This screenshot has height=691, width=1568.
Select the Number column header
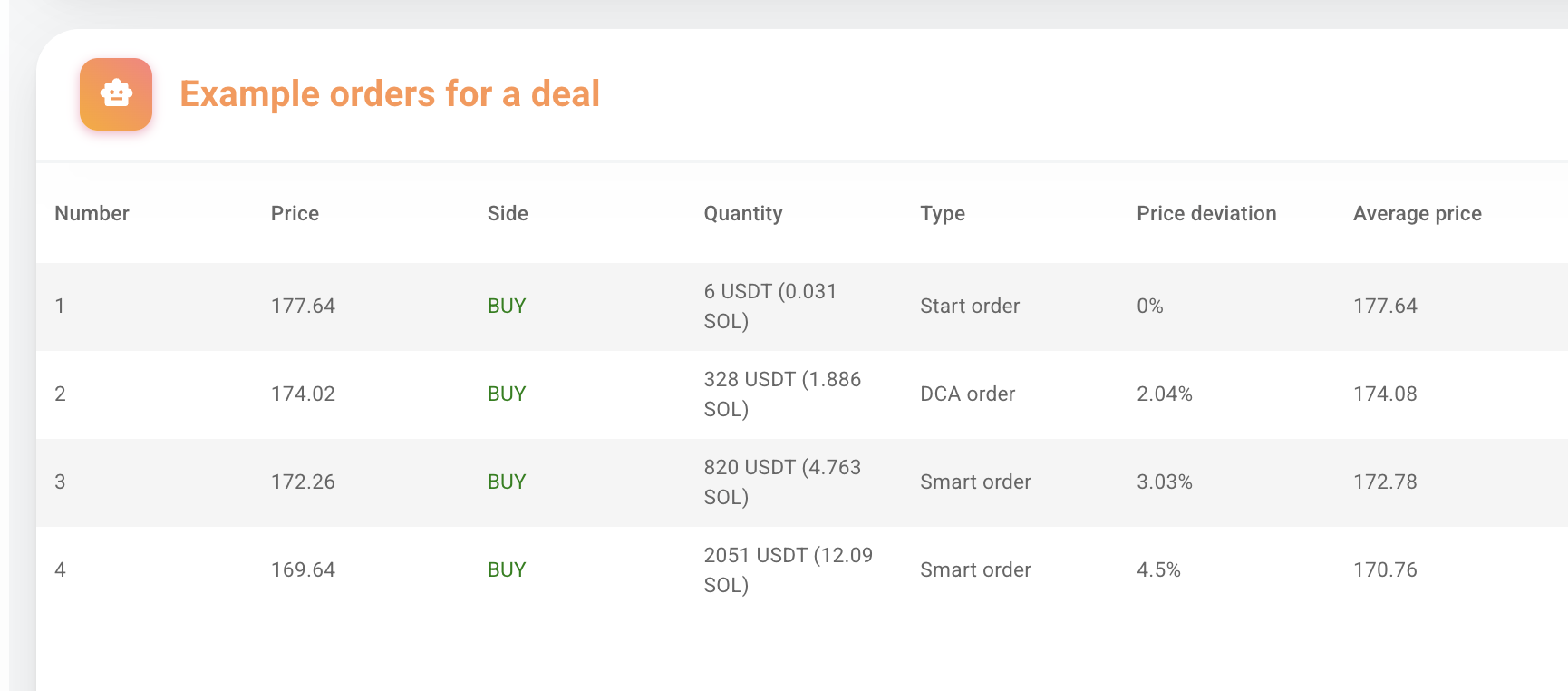(x=92, y=213)
